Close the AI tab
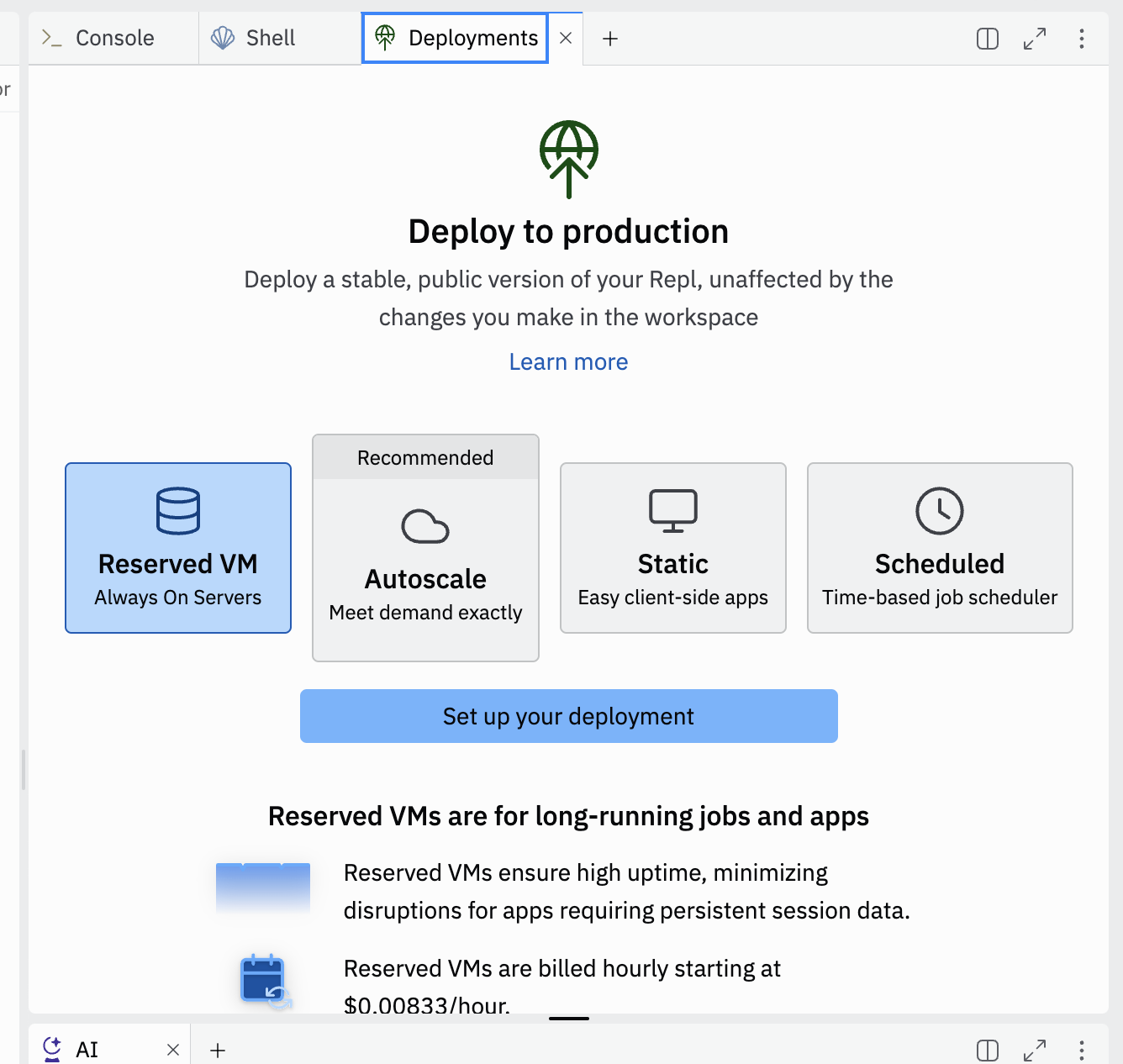Image resolution: width=1123 pixels, height=1064 pixels. click(173, 1050)
